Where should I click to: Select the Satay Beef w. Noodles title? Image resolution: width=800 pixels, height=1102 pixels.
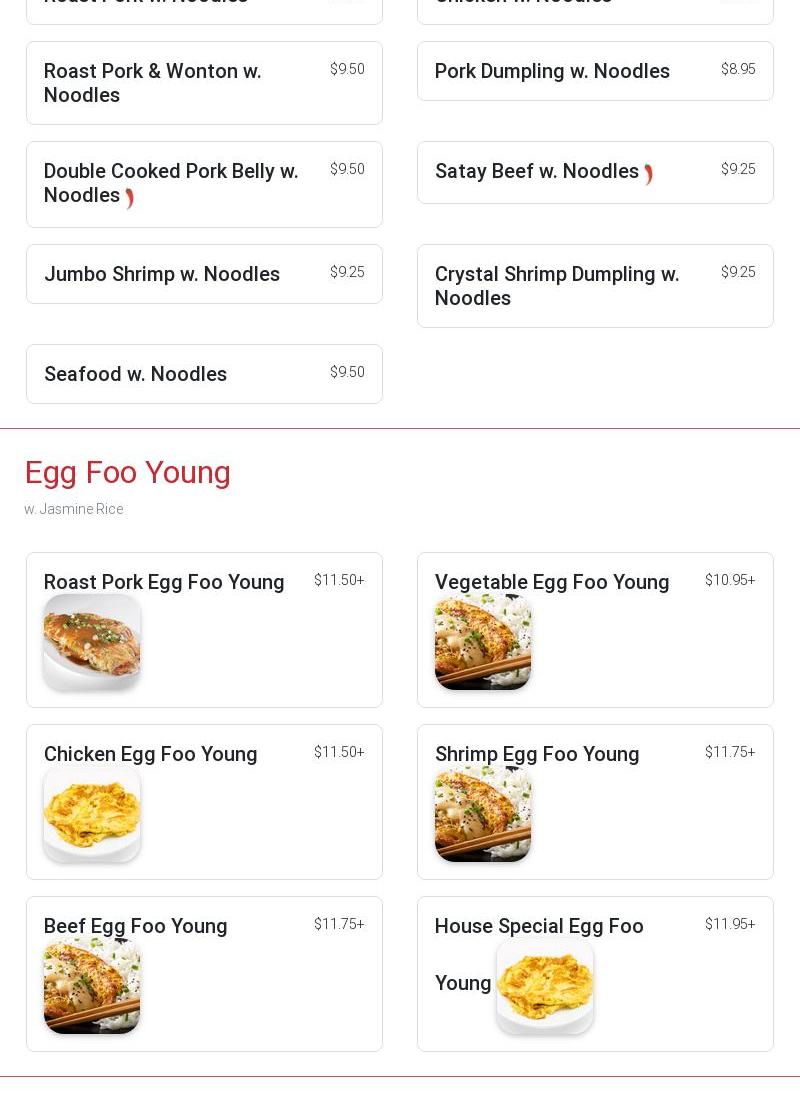coord(537,172)
